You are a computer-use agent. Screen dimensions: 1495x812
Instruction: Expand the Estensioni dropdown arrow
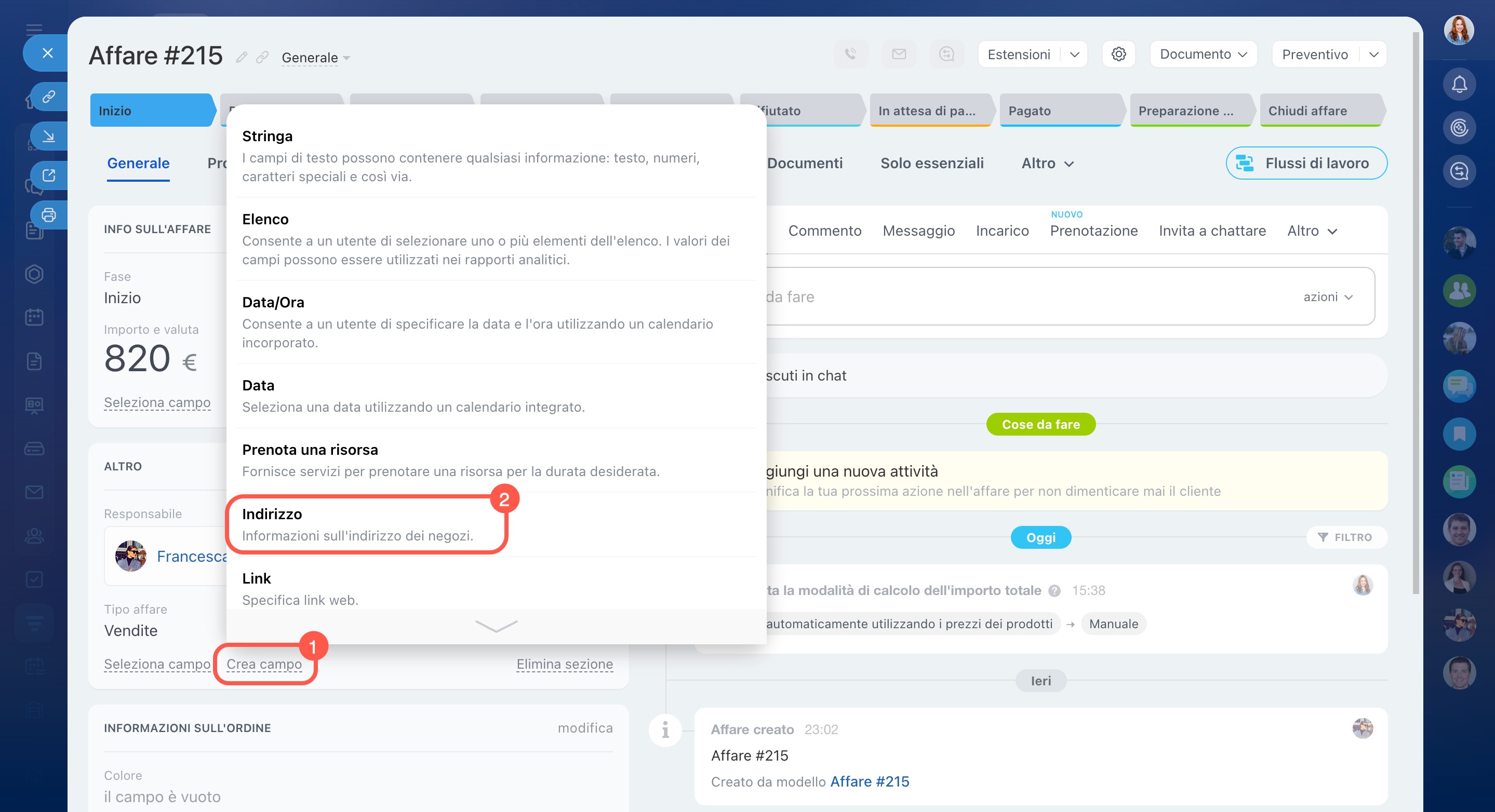[1074, 55]
